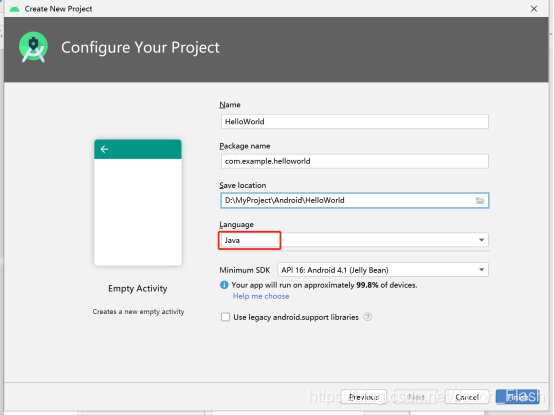Open the Help me choose link

tap(261, 296)
